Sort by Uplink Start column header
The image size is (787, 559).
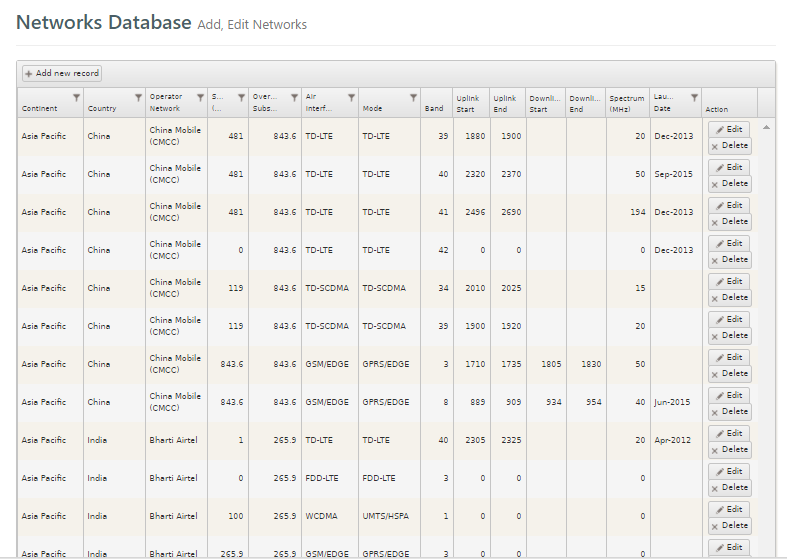click(468, 104)
